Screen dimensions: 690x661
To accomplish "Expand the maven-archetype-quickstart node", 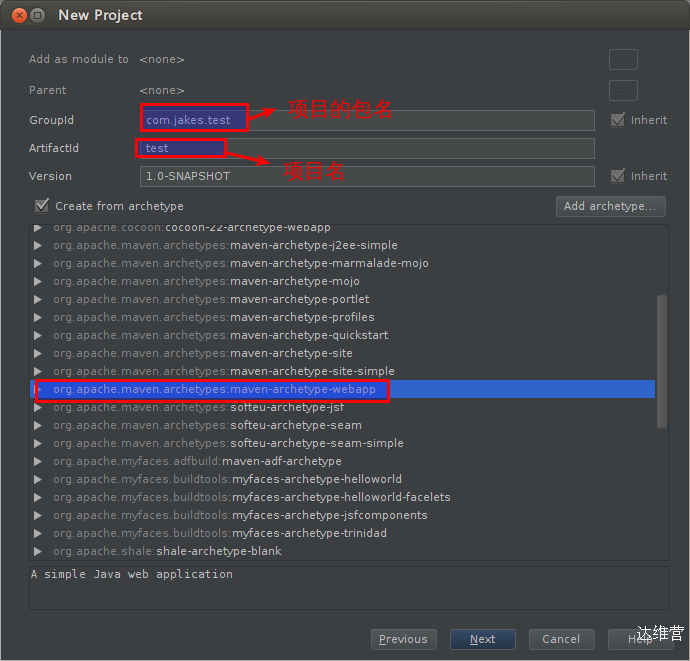I will [38, 335].
